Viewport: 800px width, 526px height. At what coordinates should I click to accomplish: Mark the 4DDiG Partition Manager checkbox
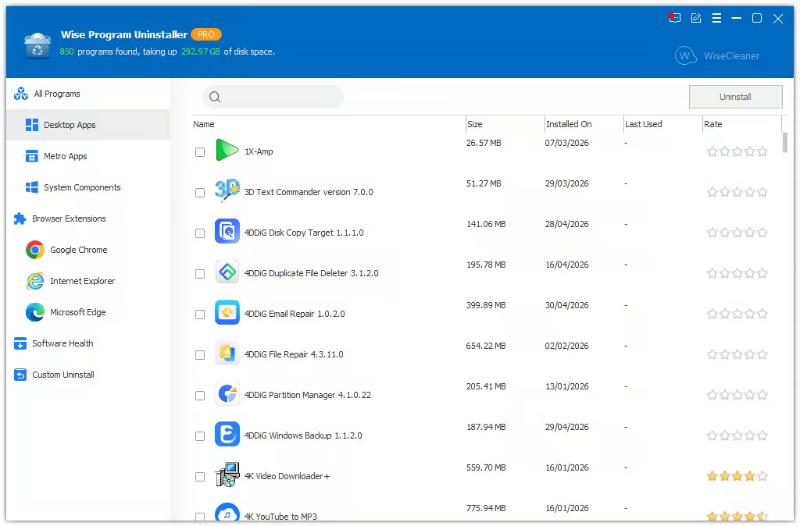(200, 395)
